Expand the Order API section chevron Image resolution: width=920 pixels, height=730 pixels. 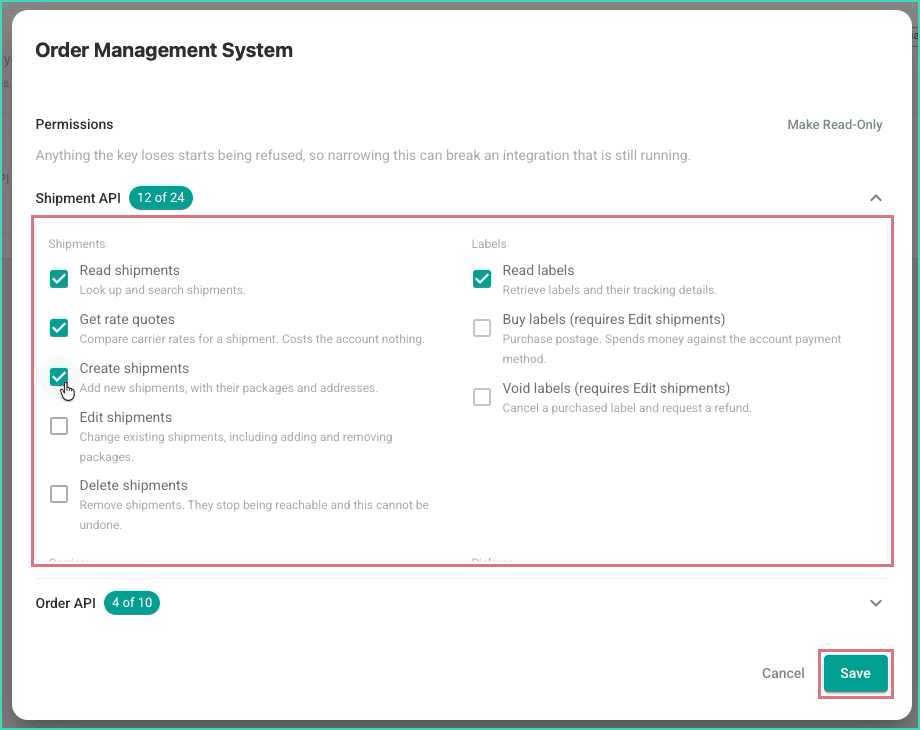(x=875, y=603)
